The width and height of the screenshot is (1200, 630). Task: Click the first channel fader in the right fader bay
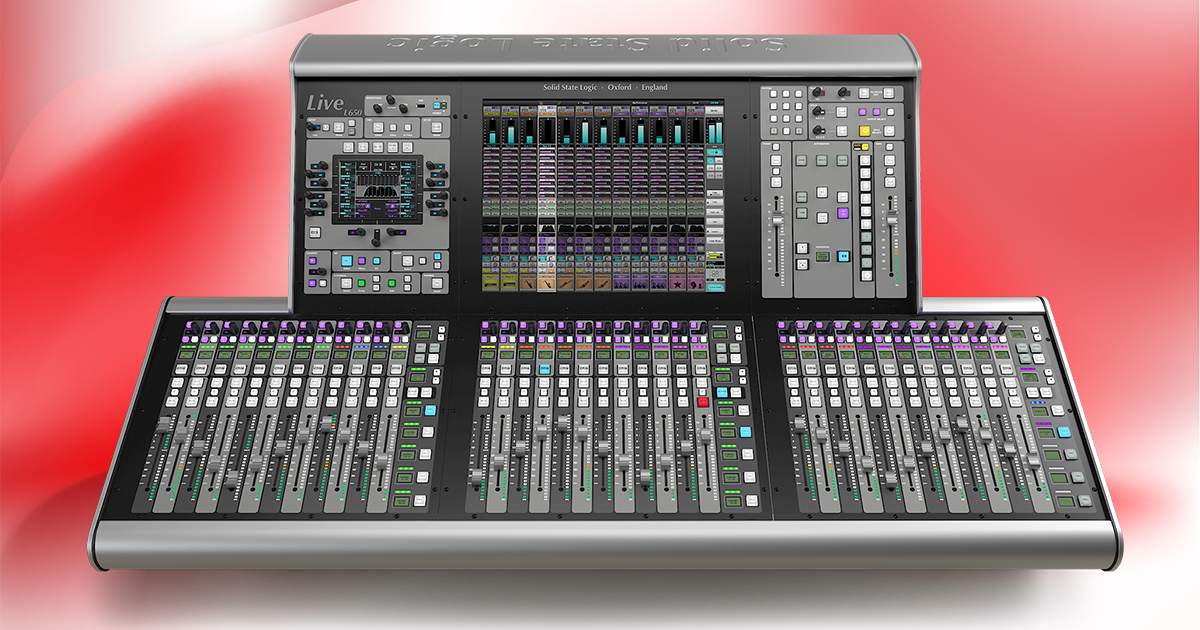click(801, 424)
